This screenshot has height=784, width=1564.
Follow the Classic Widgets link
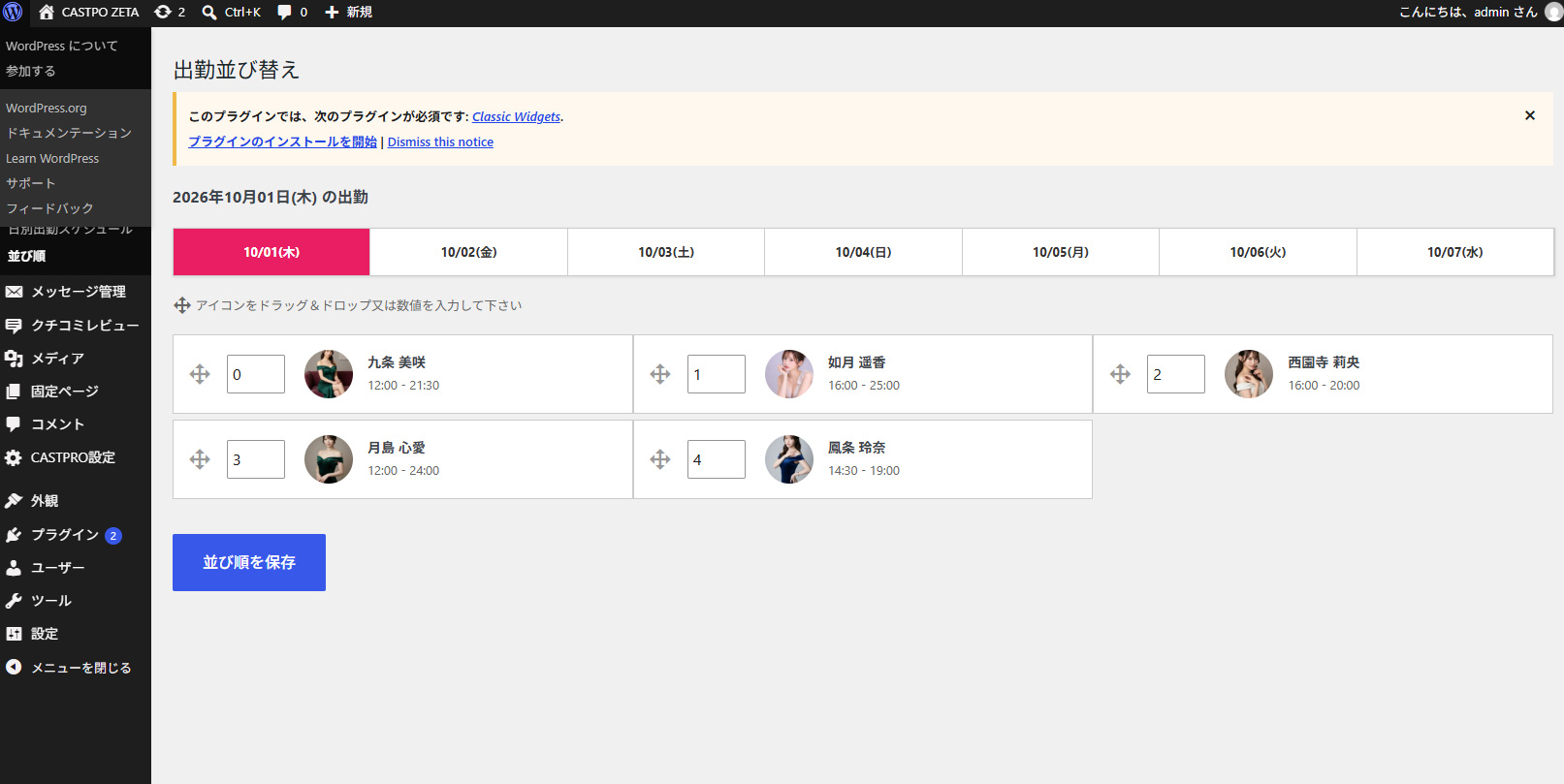point(516,116)
